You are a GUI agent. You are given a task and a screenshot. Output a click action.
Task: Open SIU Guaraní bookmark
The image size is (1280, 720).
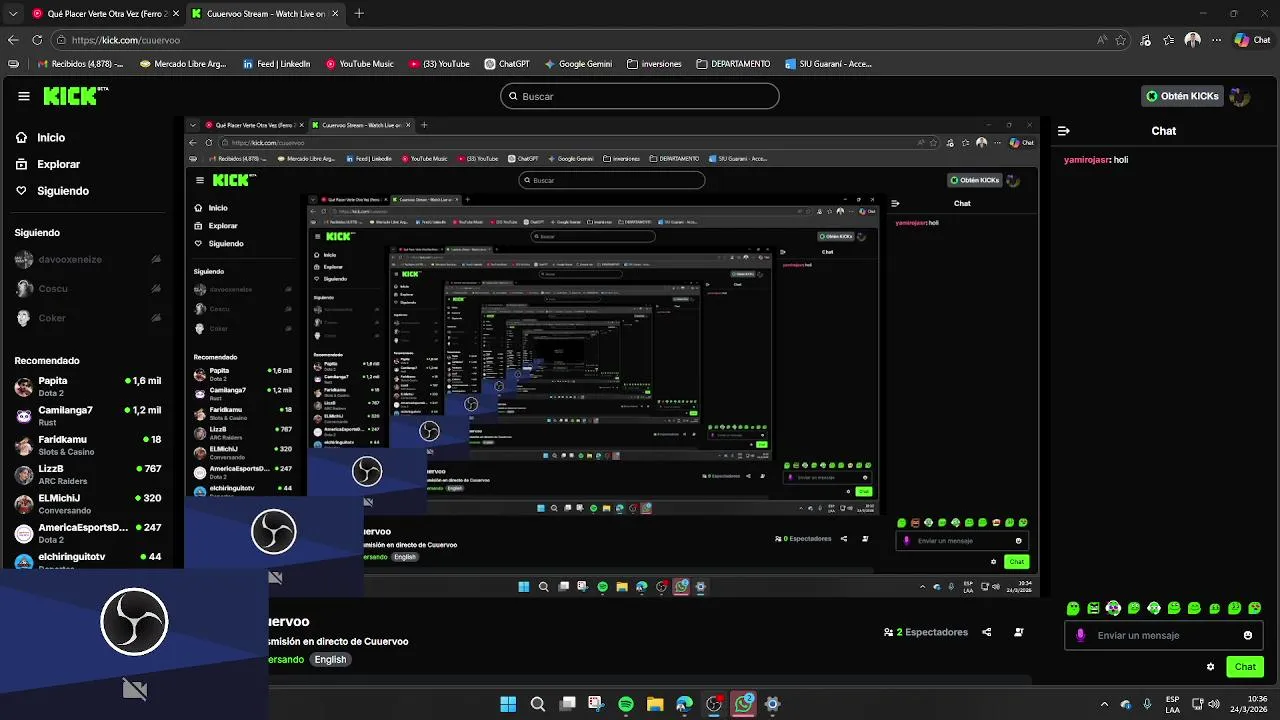(x=828, y=64)
